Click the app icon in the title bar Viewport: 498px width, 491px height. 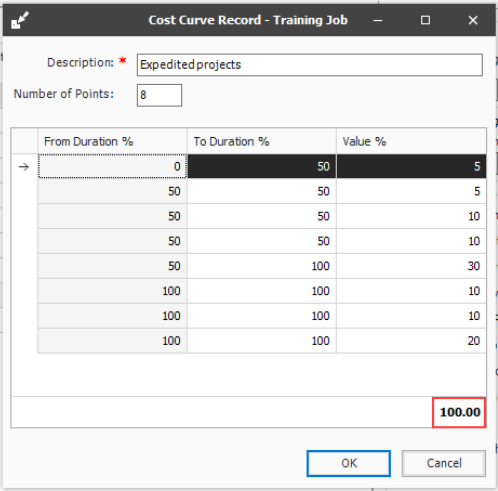point(20,20)
